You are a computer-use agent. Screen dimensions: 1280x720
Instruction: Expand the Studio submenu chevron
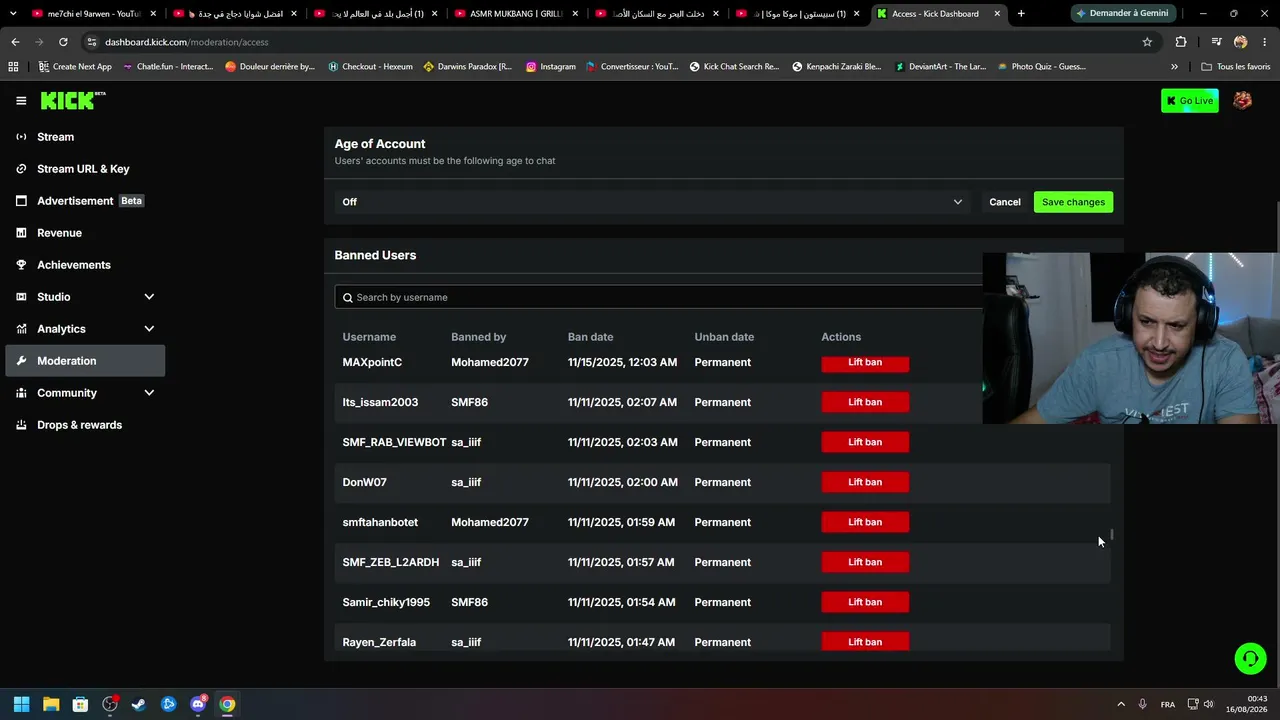pyautogui.click(x=149, y=297)
